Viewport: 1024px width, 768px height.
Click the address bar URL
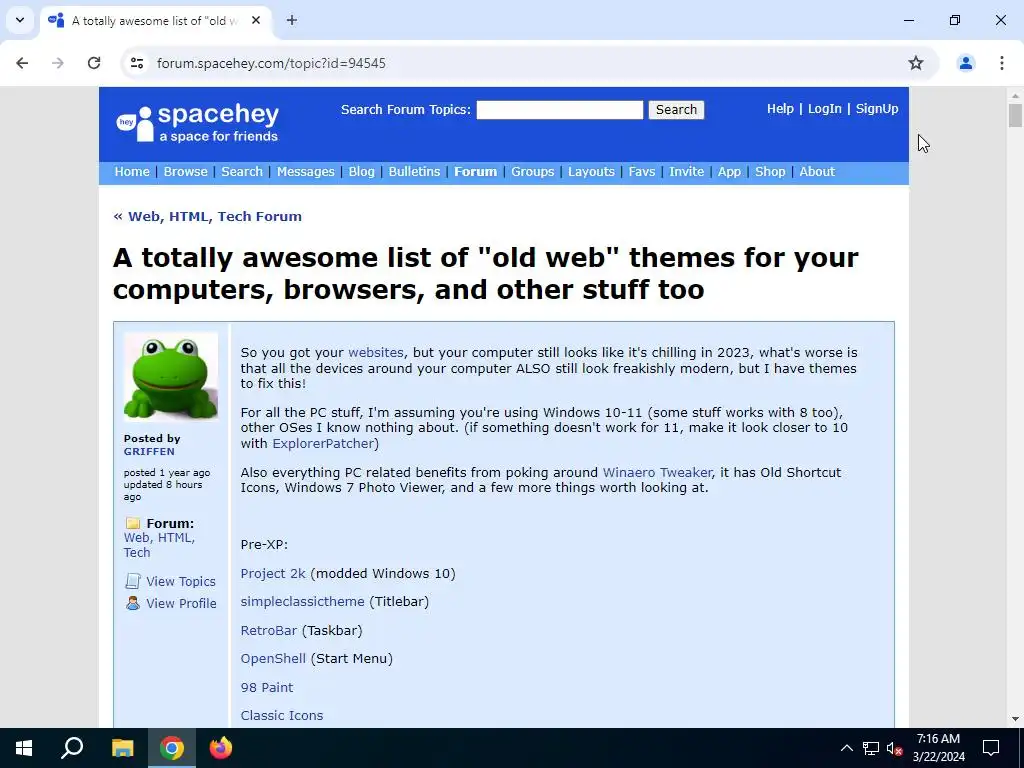tap(271, 63)
